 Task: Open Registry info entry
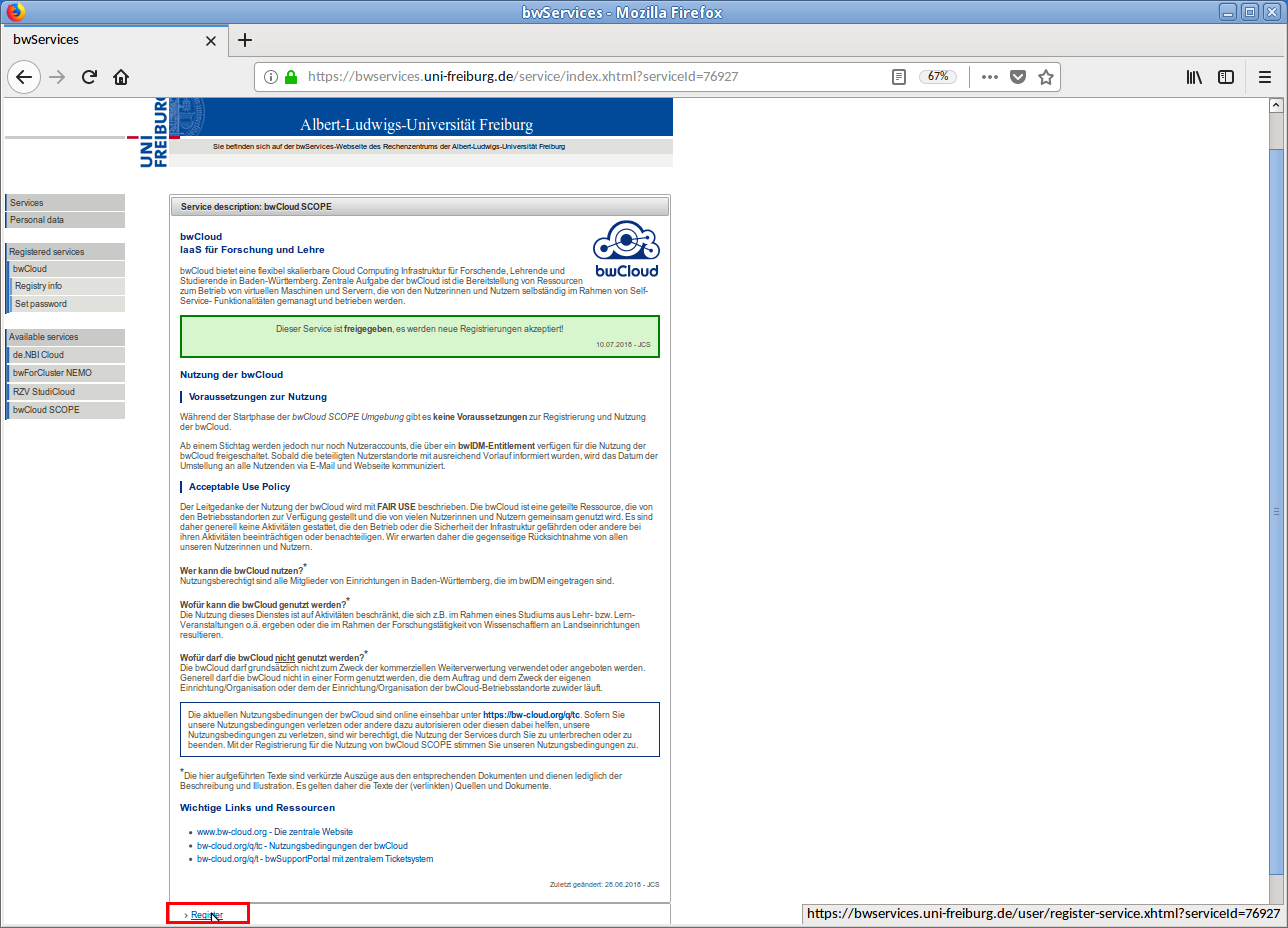[66, 286]
